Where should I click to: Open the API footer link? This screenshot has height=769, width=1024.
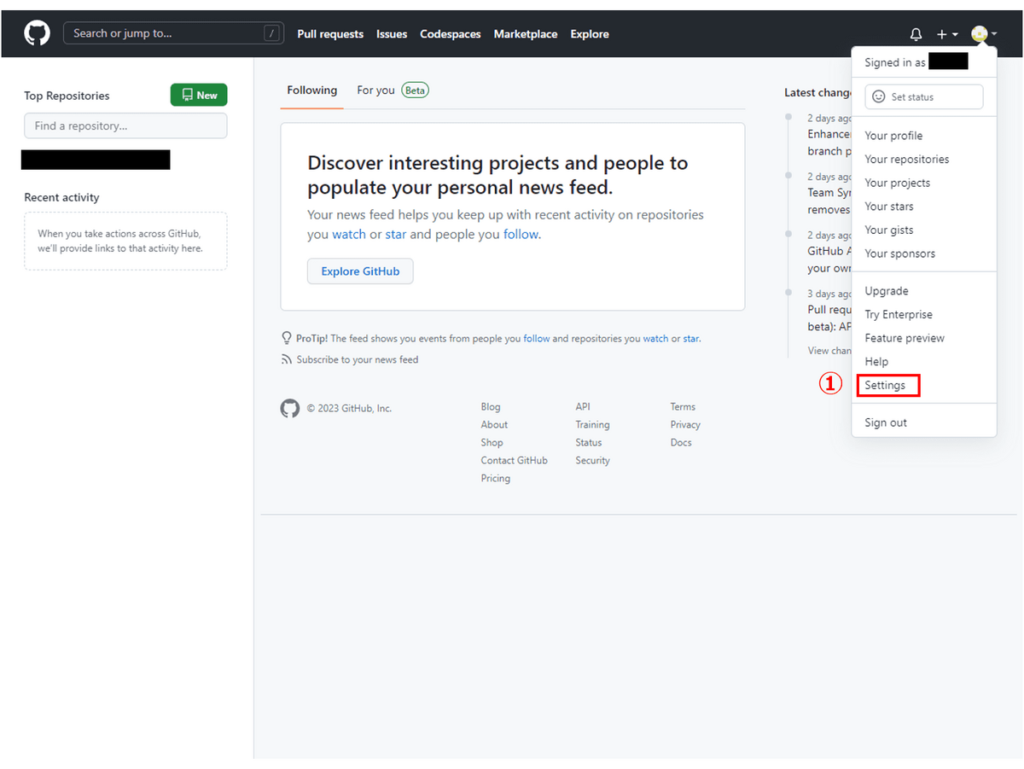[583, 406]
